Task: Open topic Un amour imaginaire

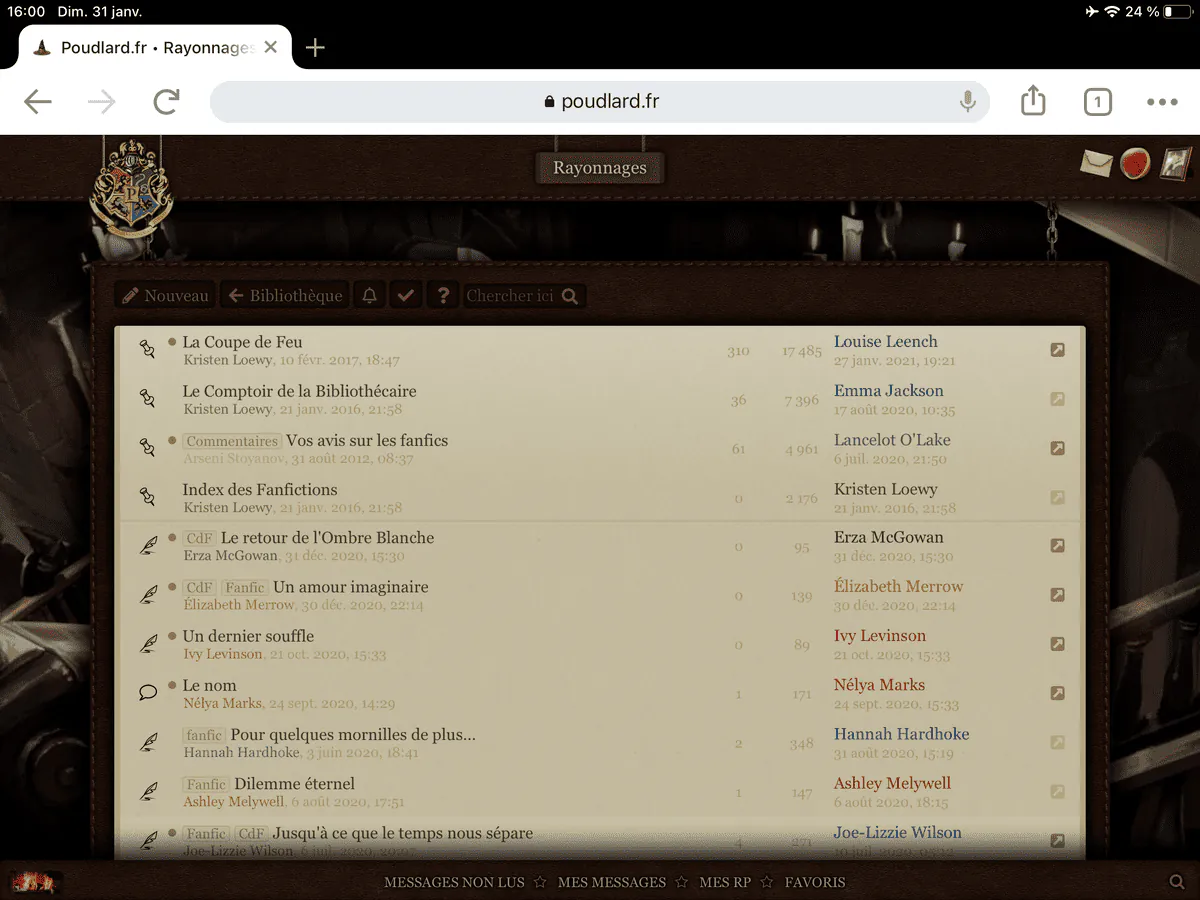Action: [351, 587]
